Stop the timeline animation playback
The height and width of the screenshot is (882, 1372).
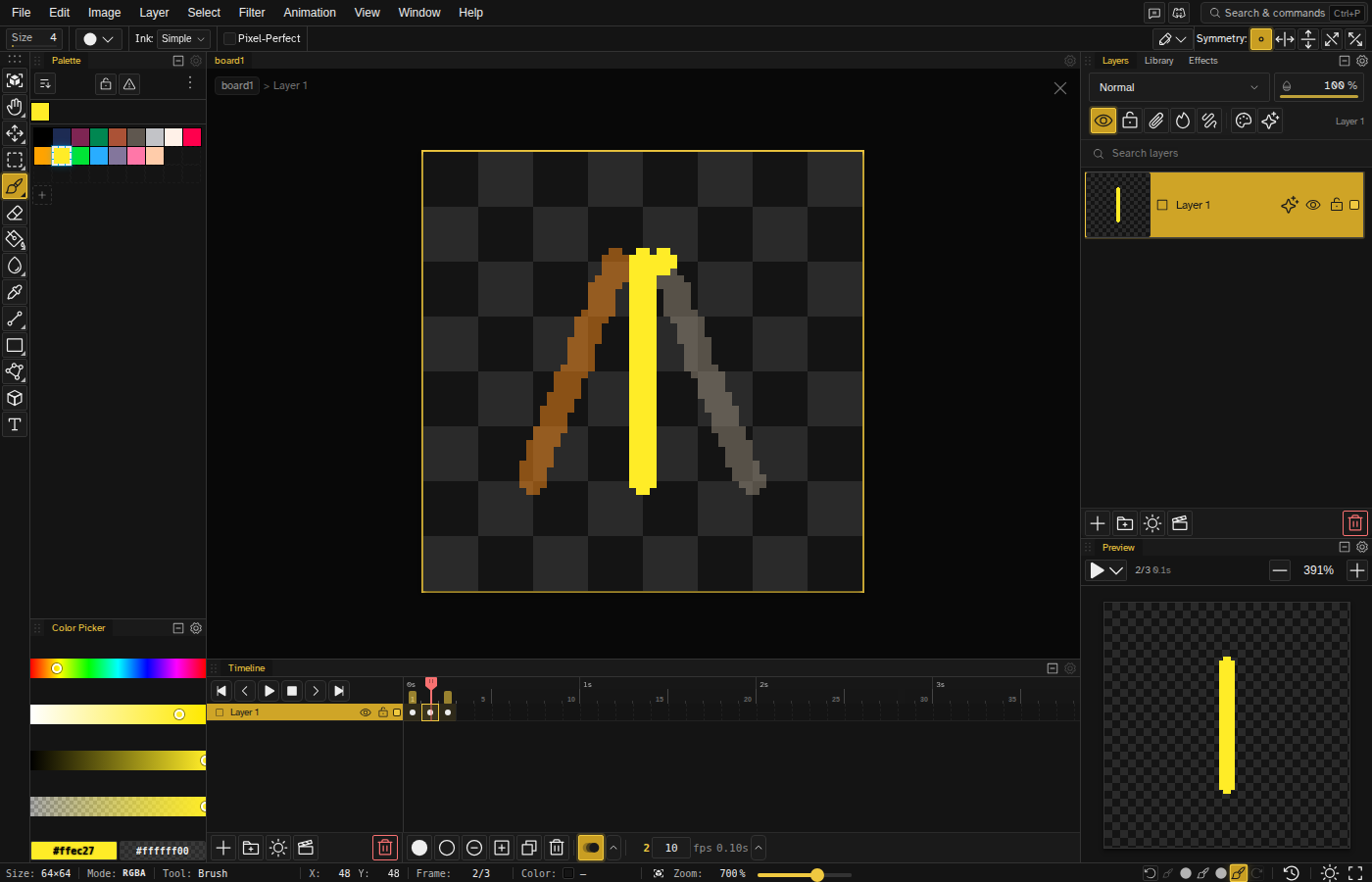[292, 691]
